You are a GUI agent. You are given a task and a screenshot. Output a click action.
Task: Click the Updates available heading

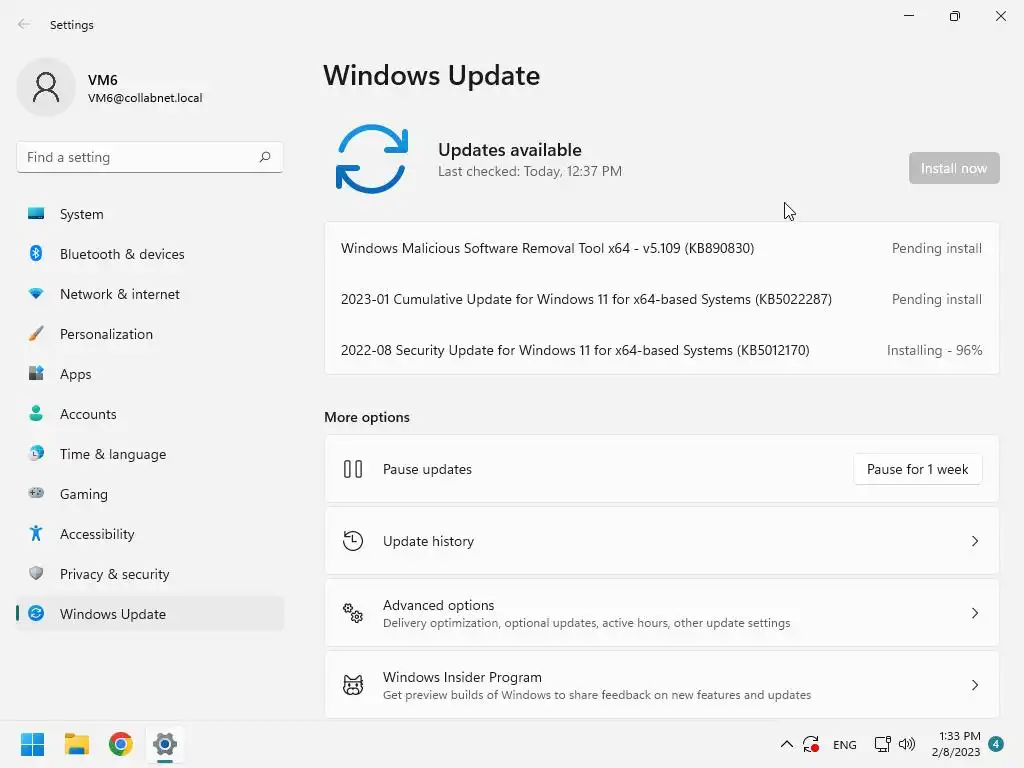coord(509,150)
